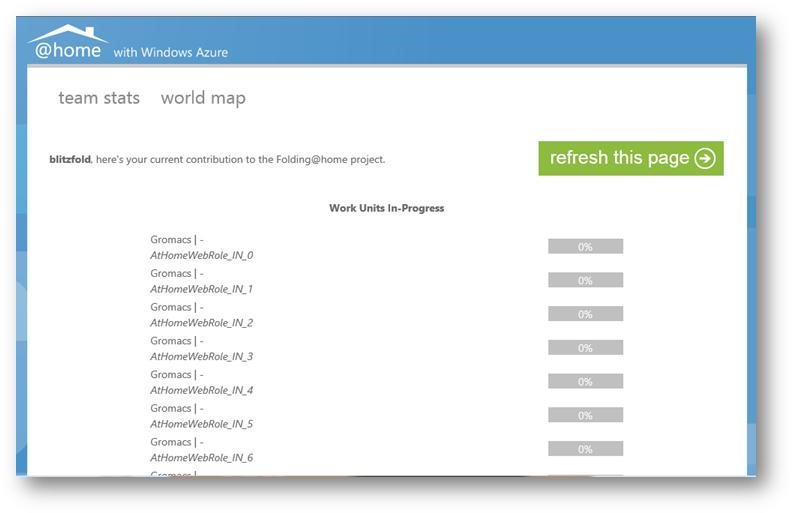Click the @home house logo
Image resolution: width=792 pixels, height=513 pixels.
[x=68, y=41]
